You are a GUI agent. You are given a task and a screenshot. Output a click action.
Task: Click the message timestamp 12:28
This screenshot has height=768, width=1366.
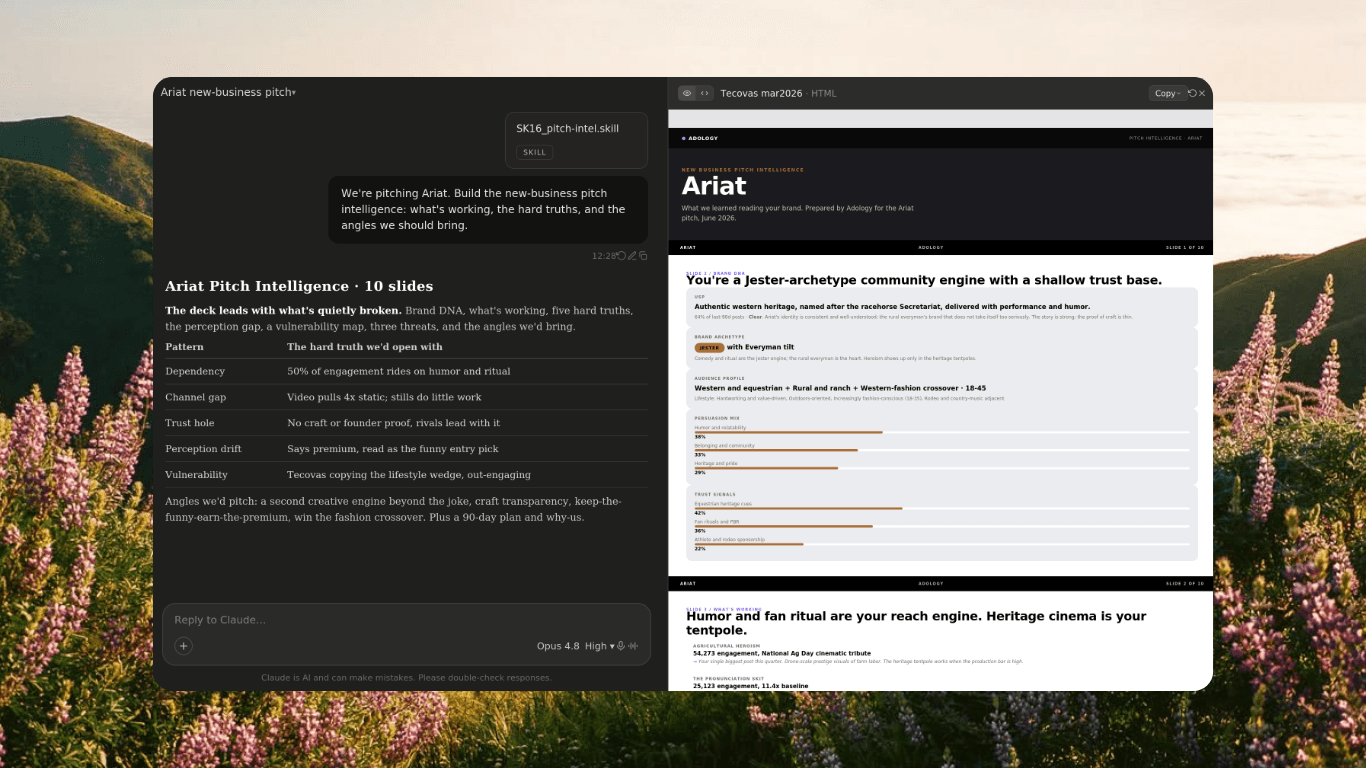(603, 256)
